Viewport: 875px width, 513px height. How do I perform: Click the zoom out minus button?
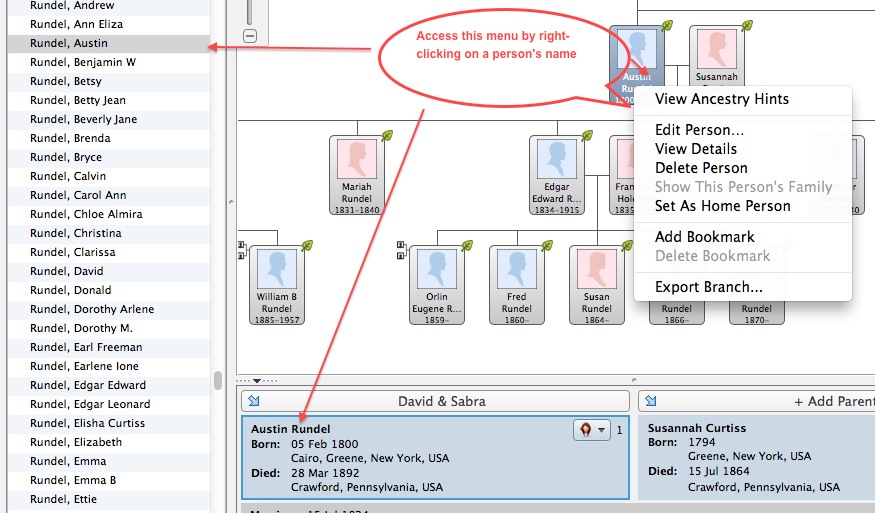[x=249, y=36]
